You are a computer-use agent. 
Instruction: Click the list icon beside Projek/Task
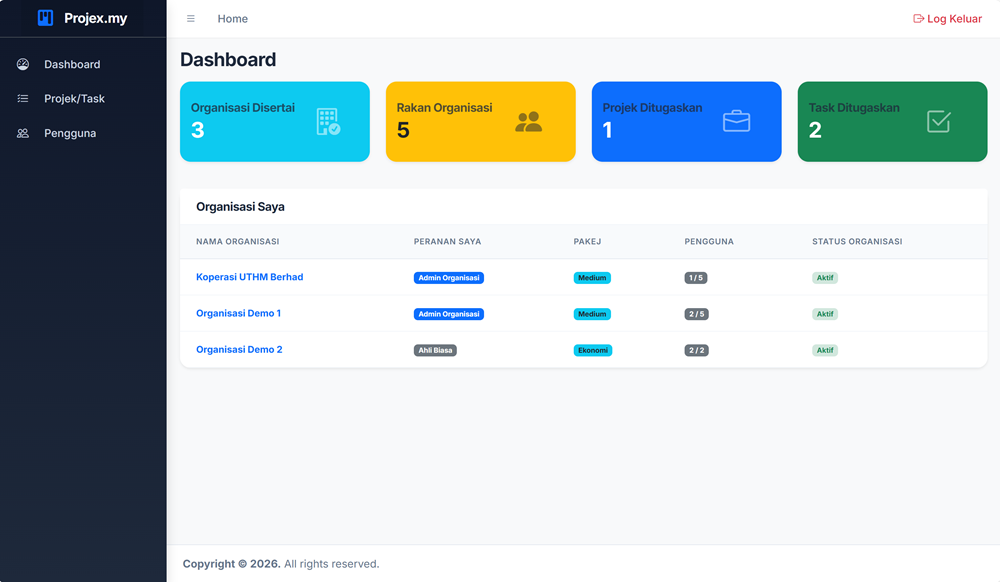[22, 98]
